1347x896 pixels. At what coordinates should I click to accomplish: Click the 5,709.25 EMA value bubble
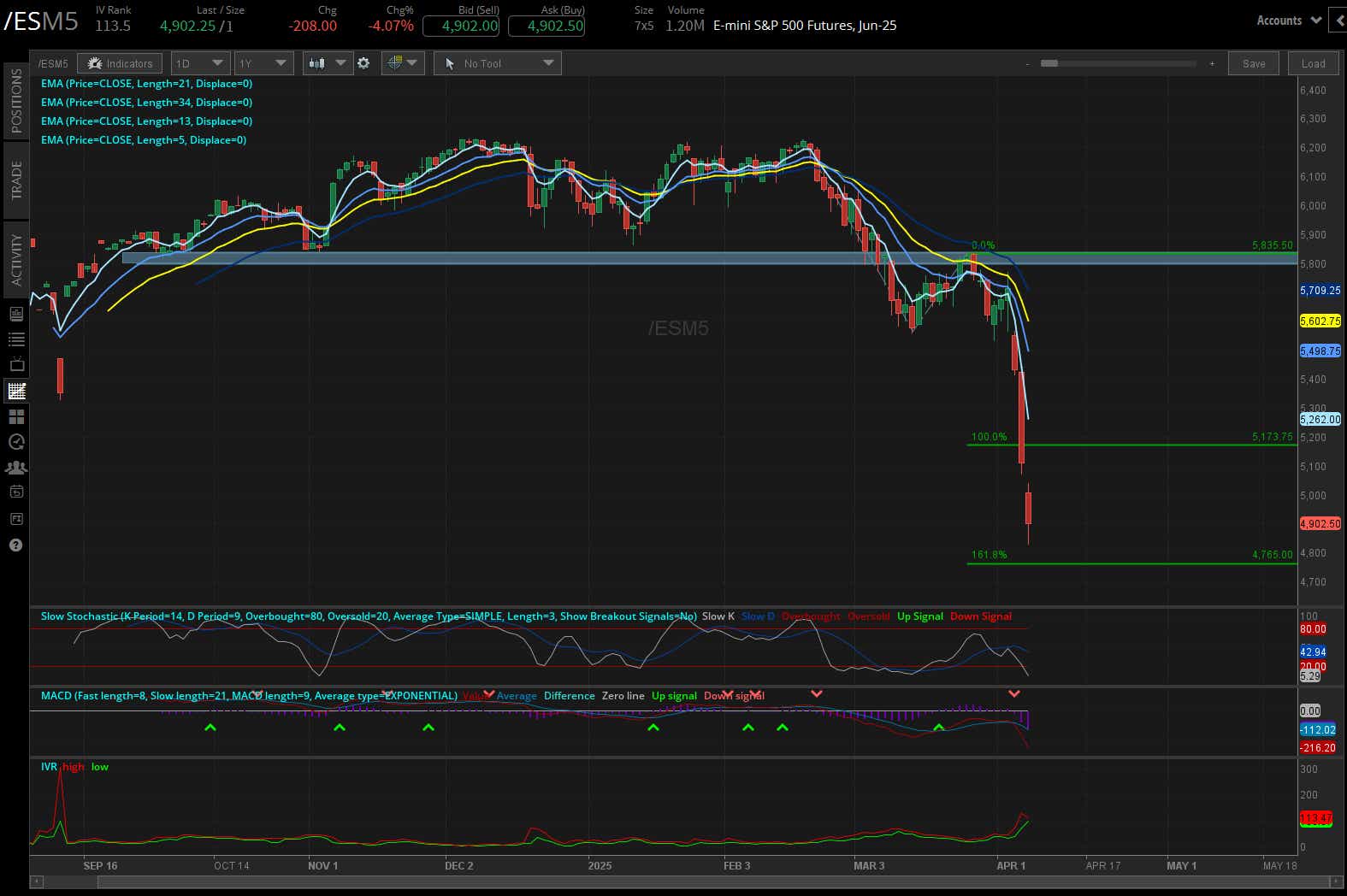pos(1320,291)
